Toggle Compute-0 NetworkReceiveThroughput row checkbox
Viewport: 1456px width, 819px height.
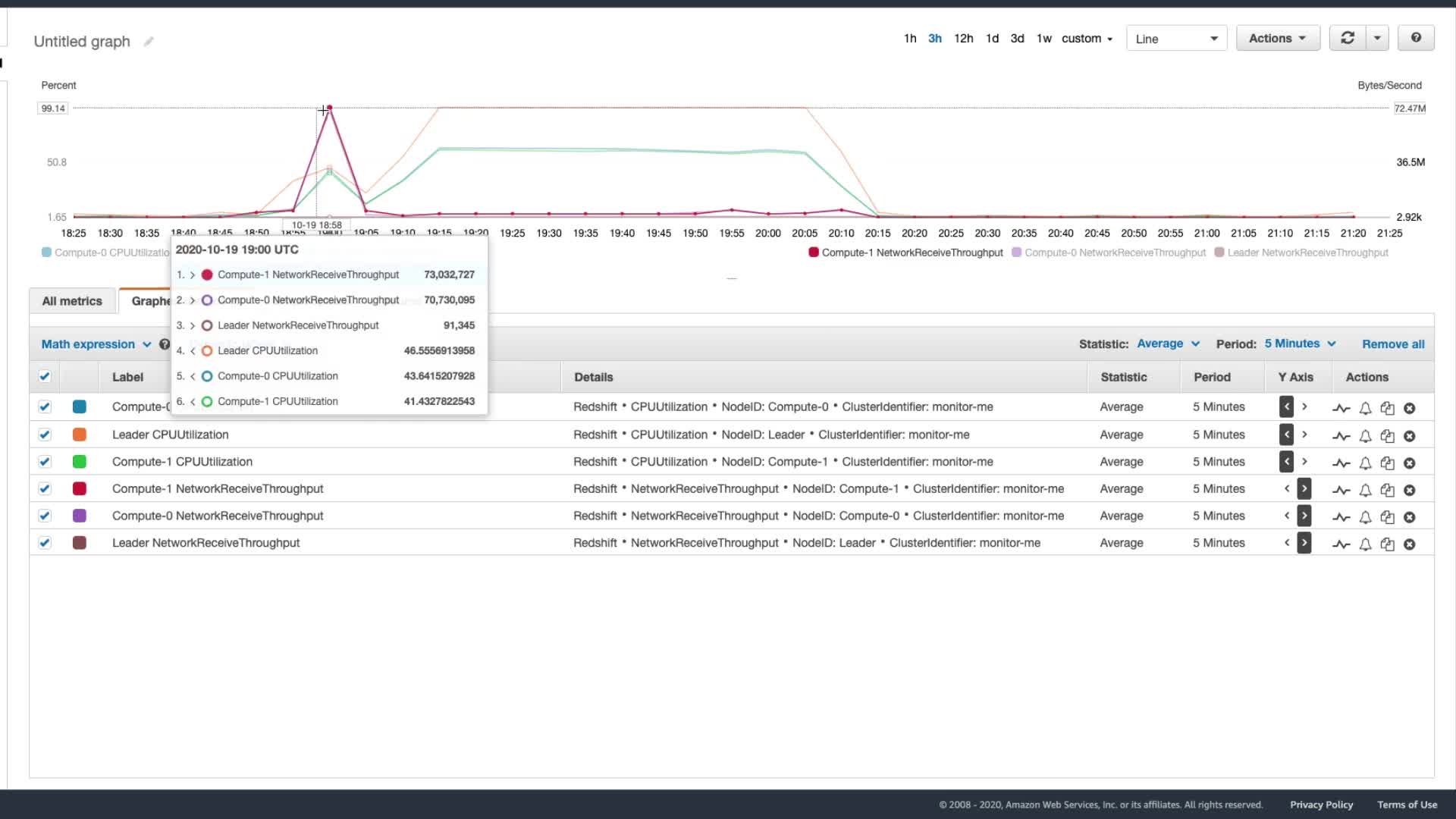coord(45,516)
